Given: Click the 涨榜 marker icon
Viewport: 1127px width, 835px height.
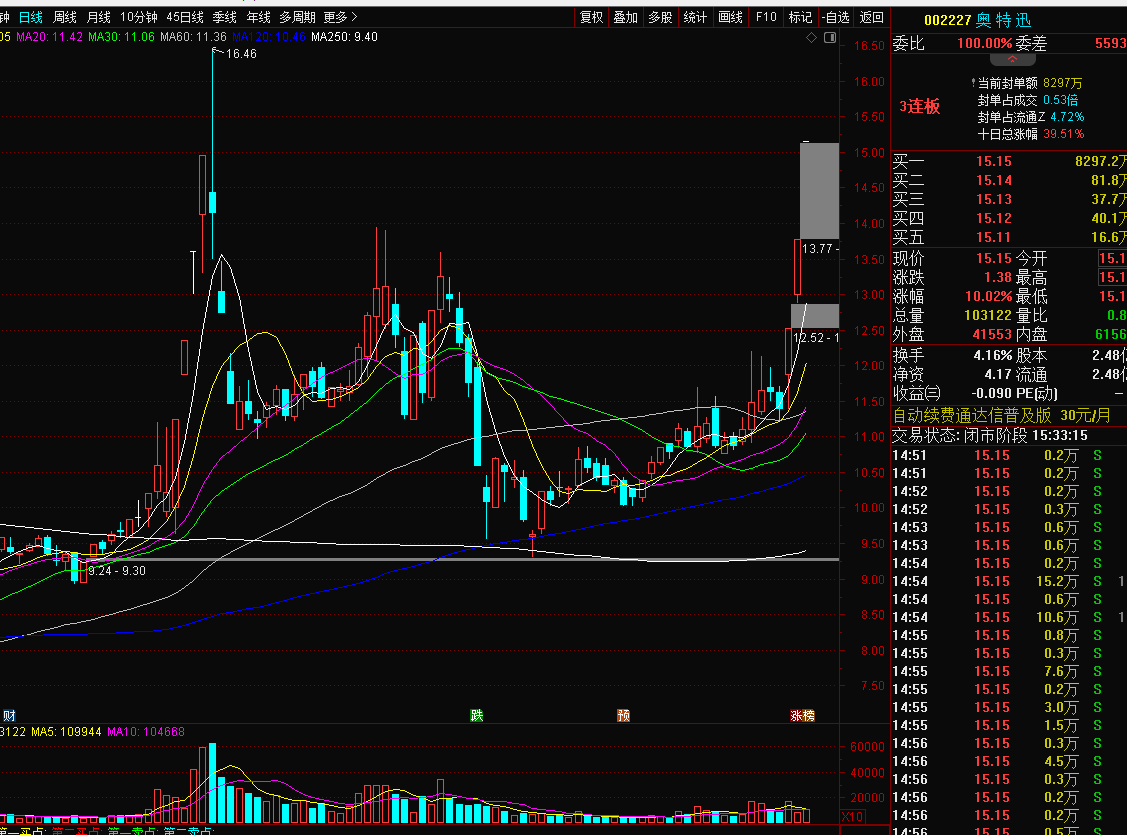Looking at the screenshot, I should tap(803, 715).
